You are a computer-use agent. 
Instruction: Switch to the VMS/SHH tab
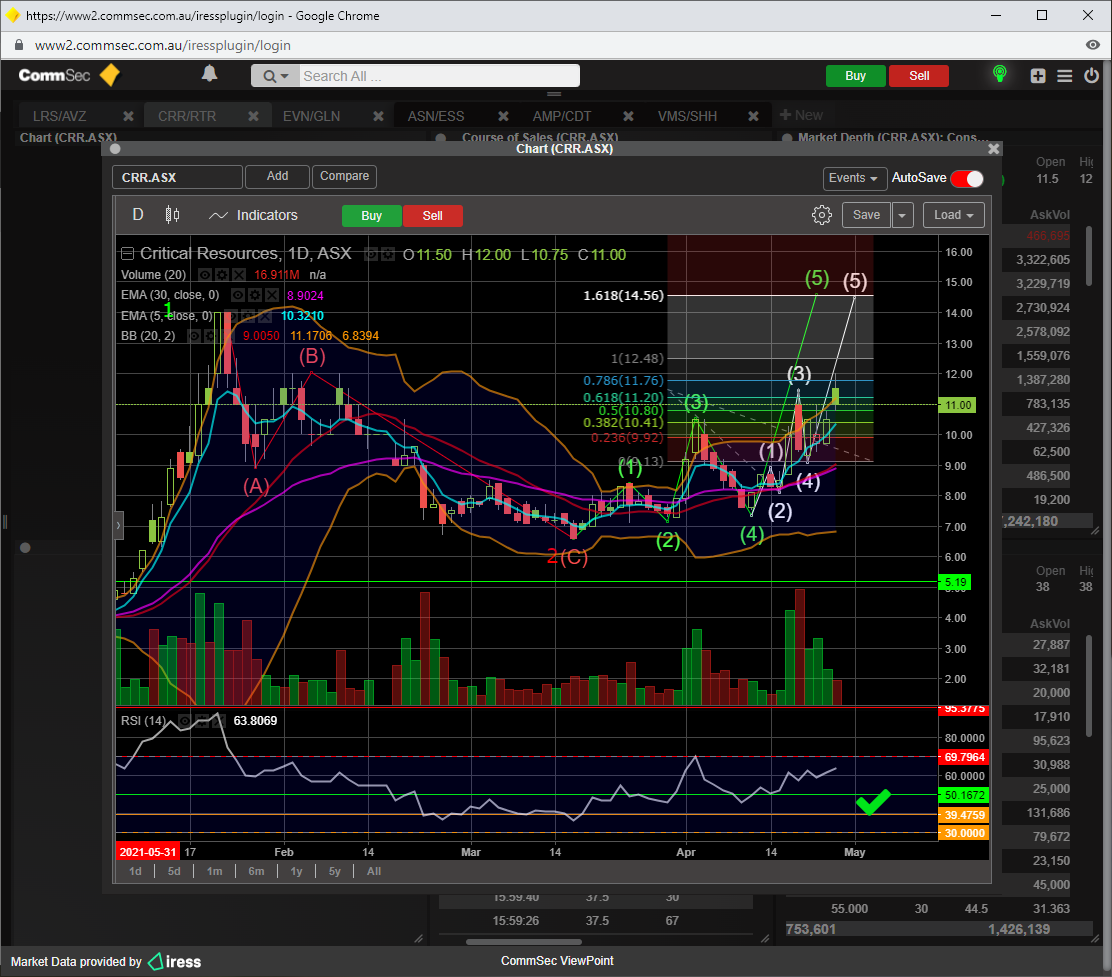687,116
